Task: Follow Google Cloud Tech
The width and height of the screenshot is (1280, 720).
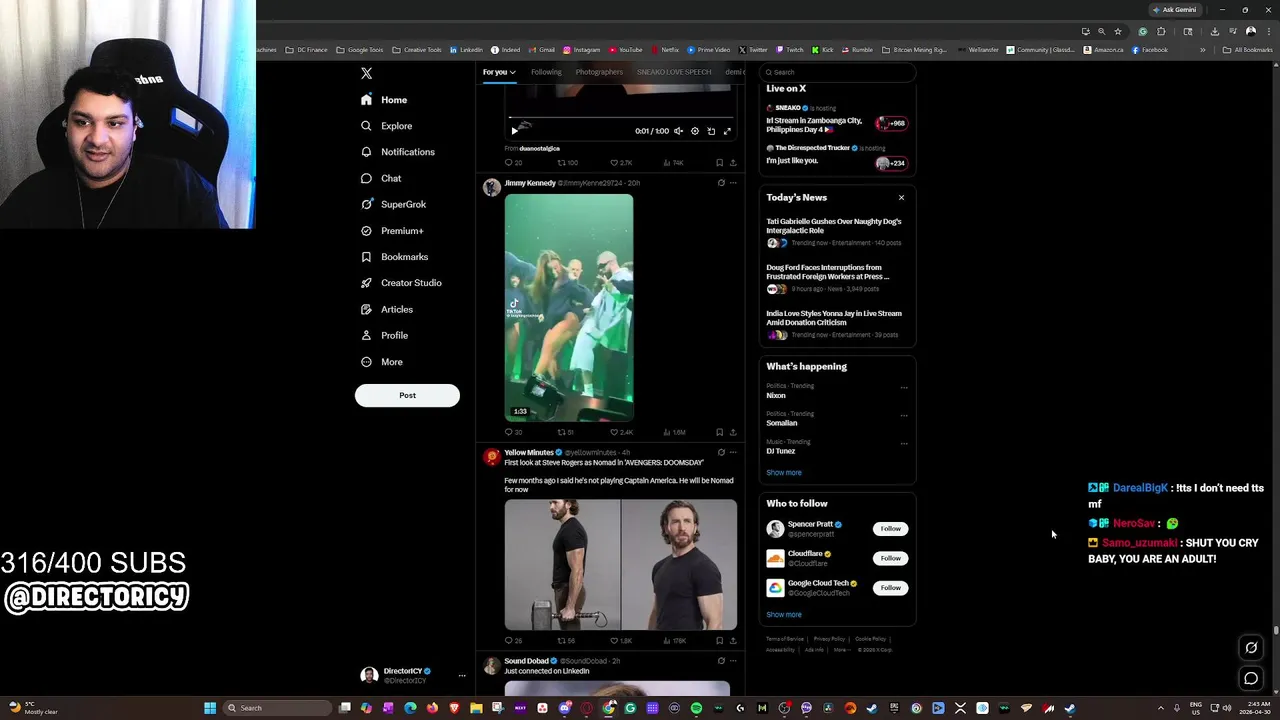Action: 890,588
